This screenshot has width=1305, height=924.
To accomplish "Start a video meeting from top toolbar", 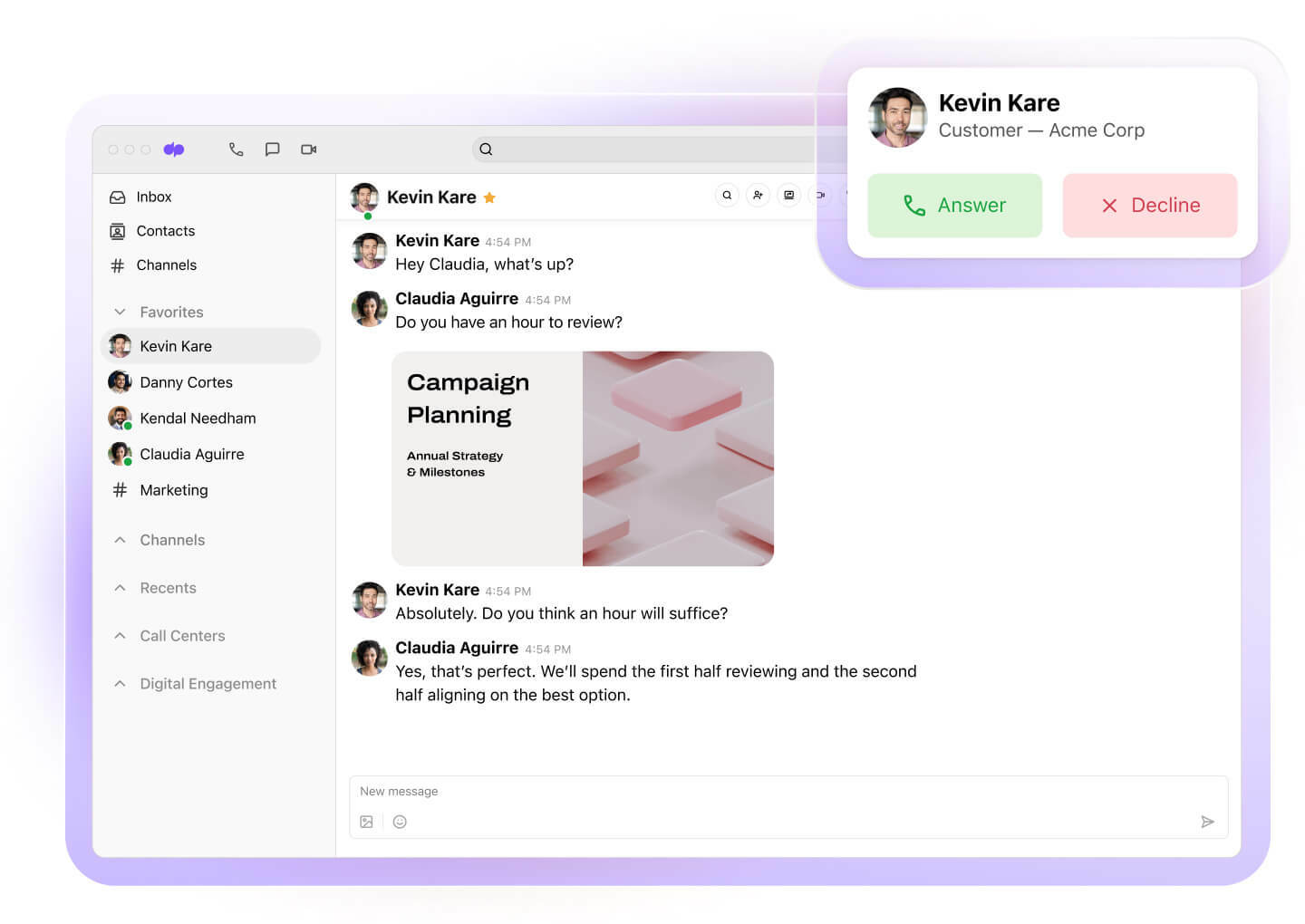I will tap(308, 149).
